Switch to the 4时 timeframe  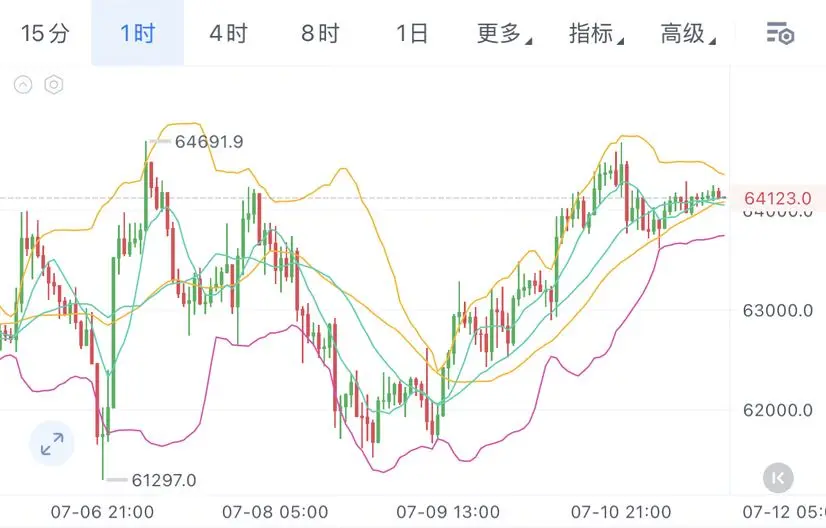point(229,33)
